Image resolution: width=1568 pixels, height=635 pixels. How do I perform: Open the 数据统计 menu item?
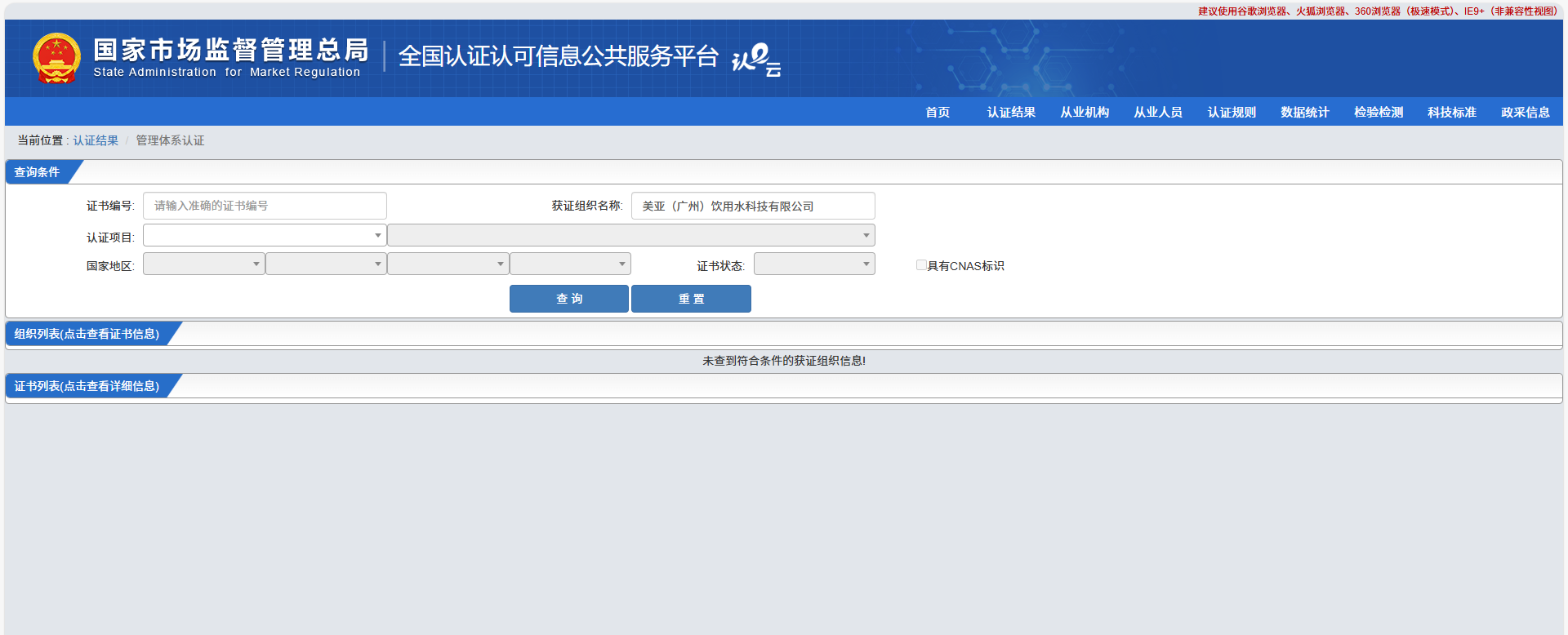click(1305, 112)
